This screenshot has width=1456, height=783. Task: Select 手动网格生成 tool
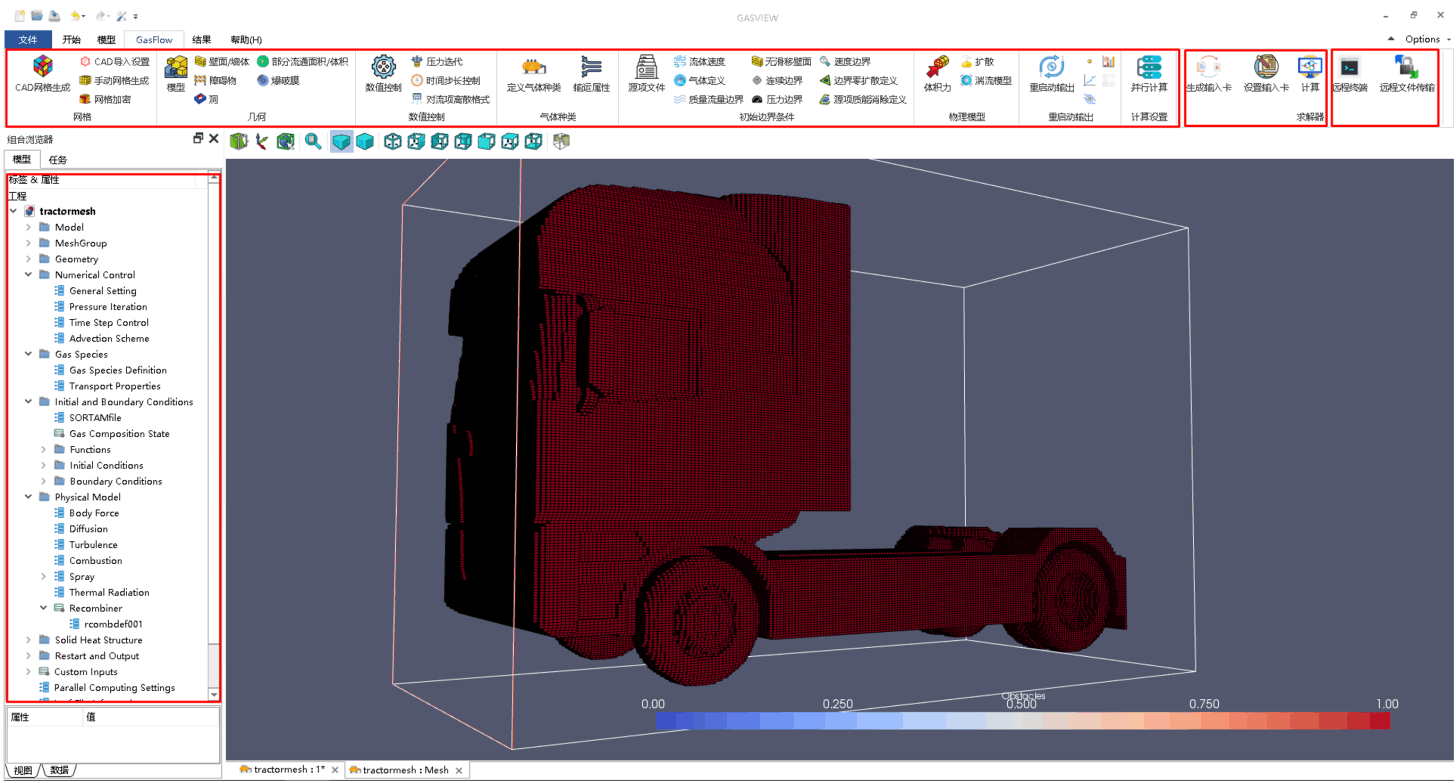[x=114, y=81]
